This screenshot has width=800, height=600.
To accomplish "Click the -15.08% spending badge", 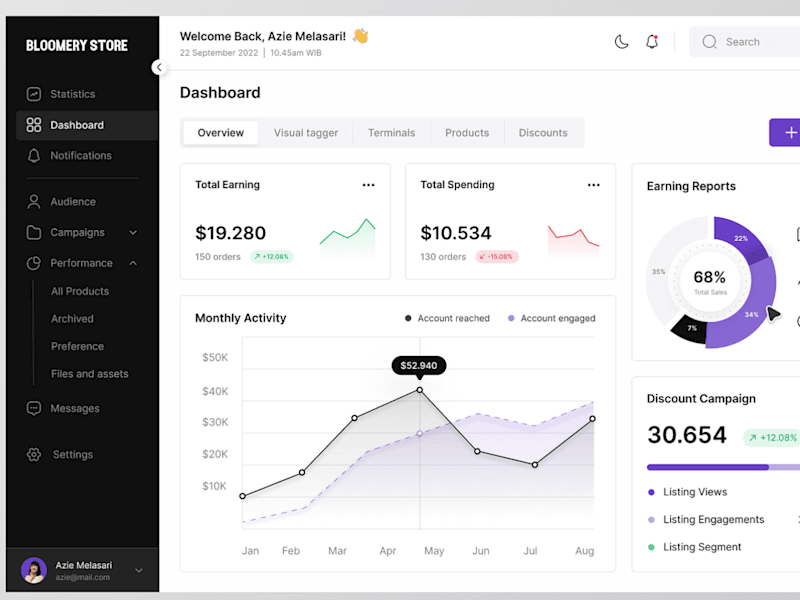I will (x=496, y=257).
